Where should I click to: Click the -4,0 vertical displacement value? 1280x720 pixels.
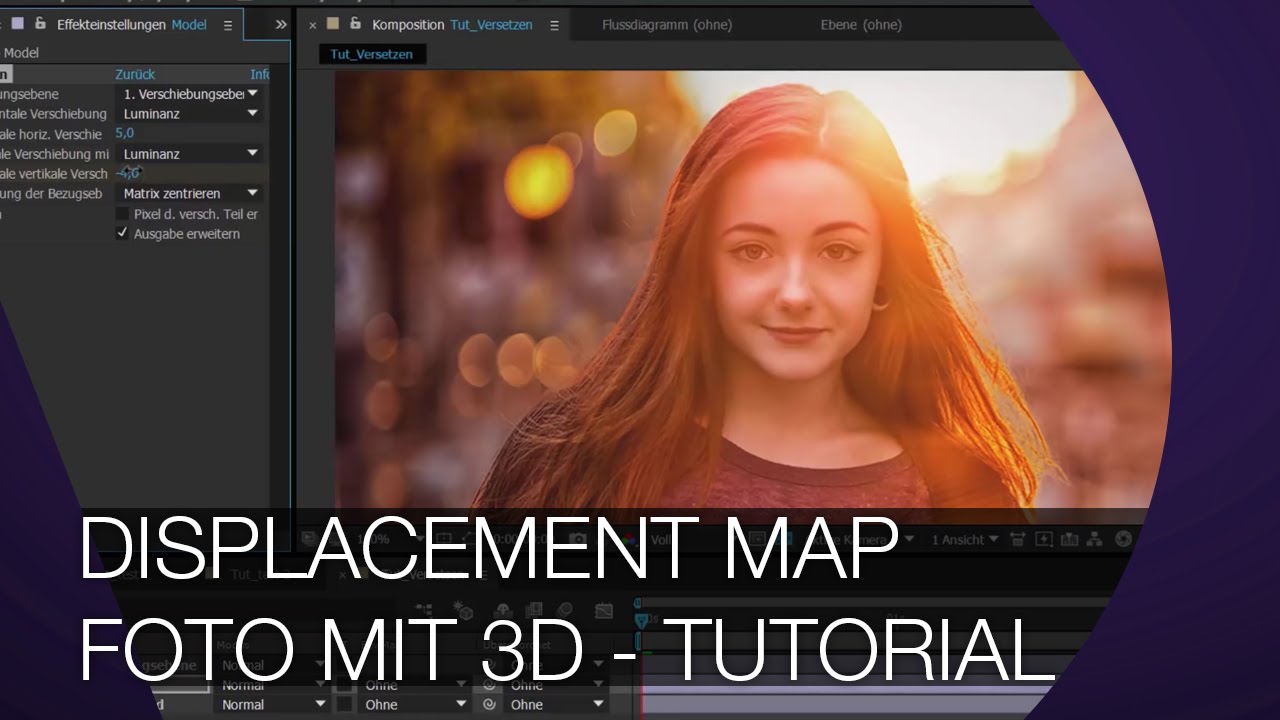coord(128,173)
